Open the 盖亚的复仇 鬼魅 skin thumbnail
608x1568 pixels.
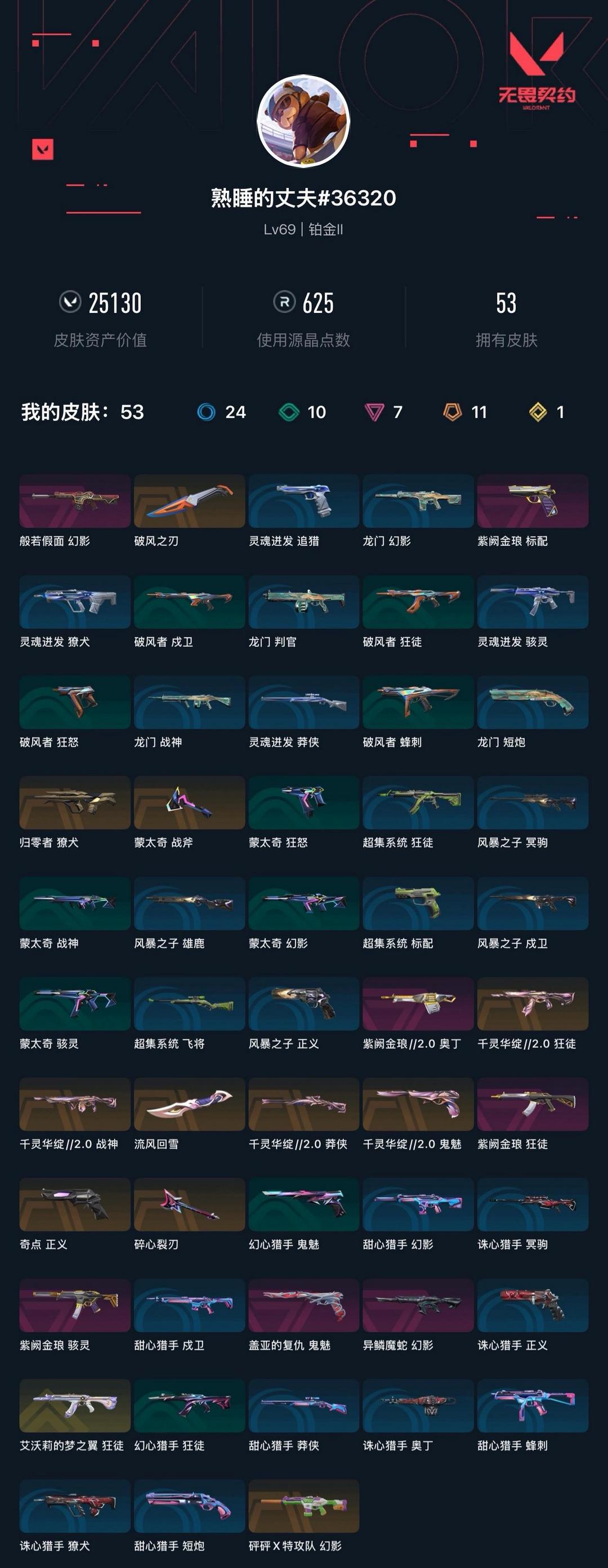tap(303, 1305)
